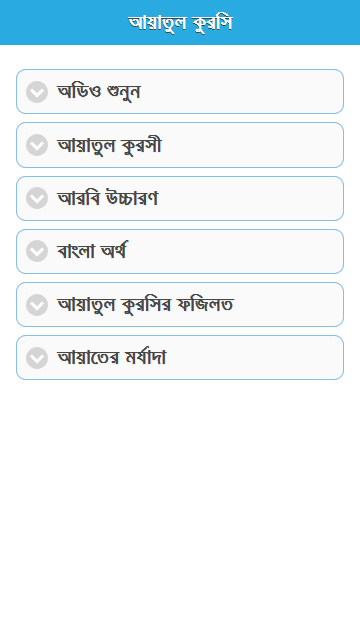The width and height of the screenshot is (360, 640).
Task: Click the down chevron icon for আয়াতের মর্যাদা
Action: (x=37, y=358)
